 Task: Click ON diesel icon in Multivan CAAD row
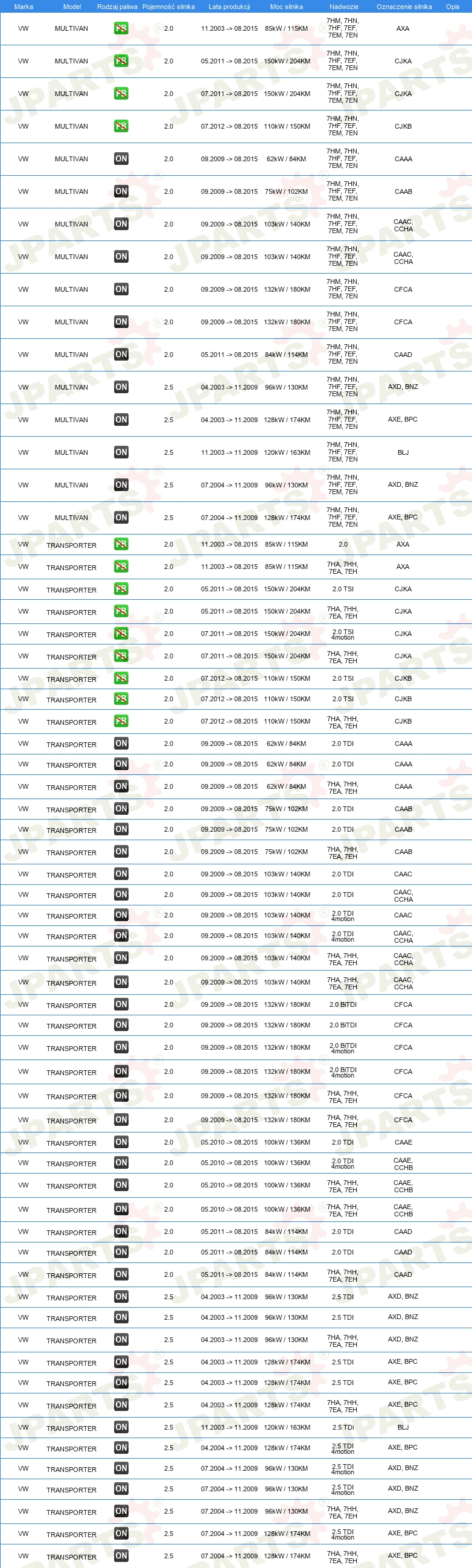(x=121, y=355)
